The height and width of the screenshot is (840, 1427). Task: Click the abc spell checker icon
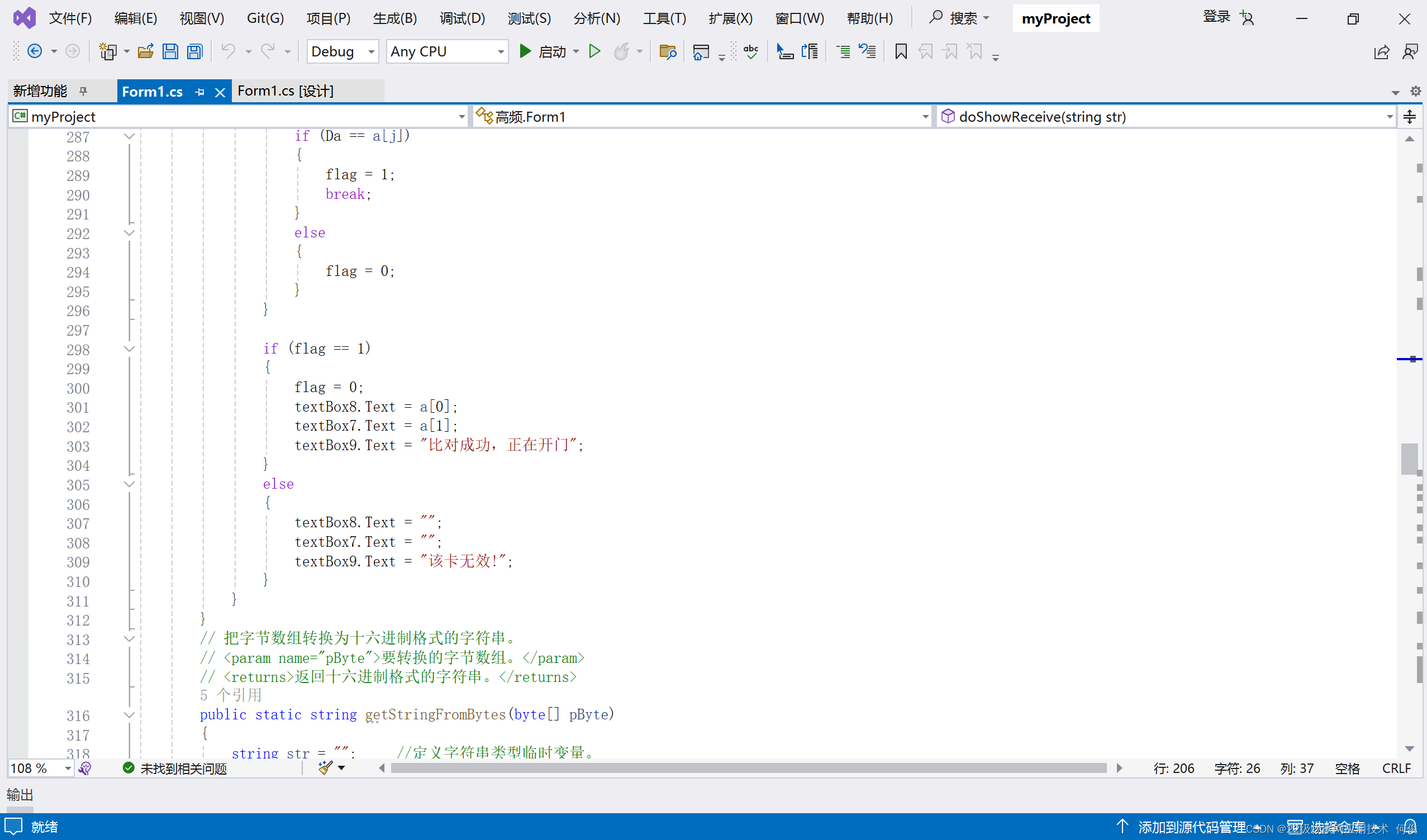click(751, 51)
